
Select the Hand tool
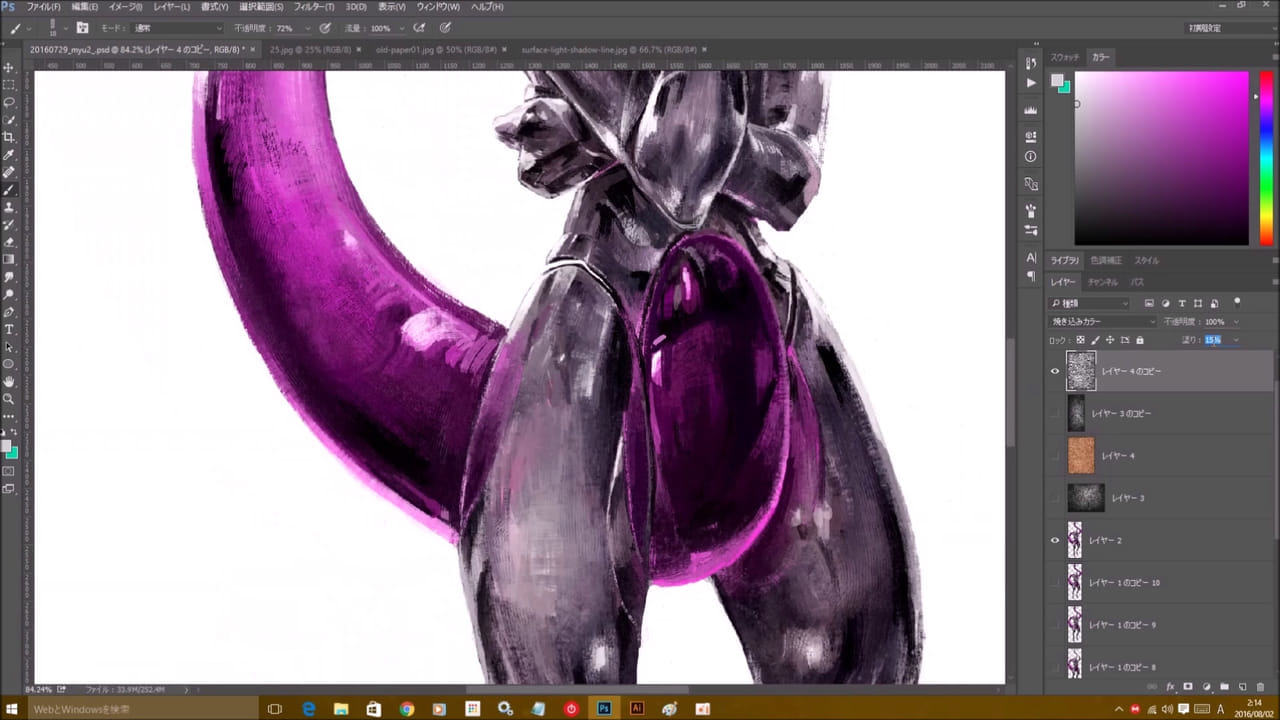(9, 381)
